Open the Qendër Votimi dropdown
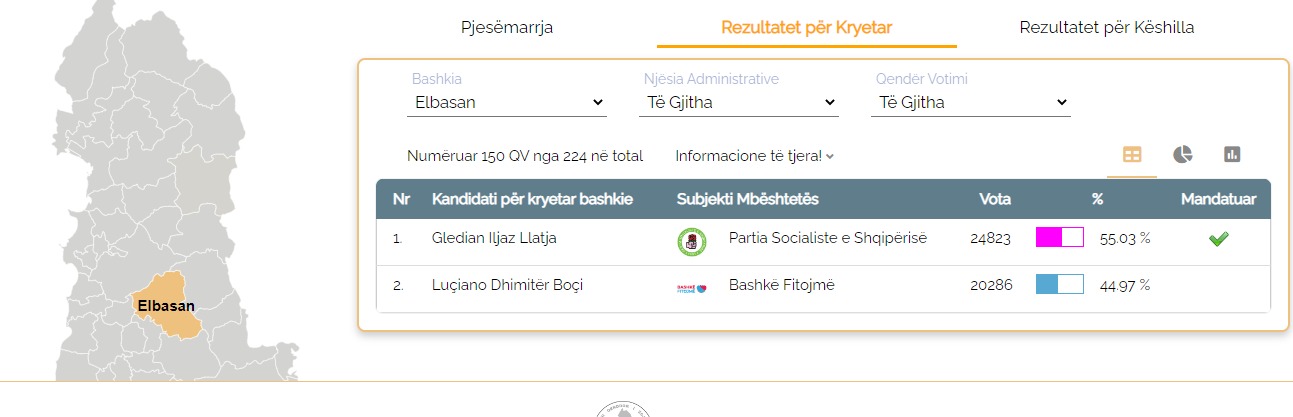1293x417 pixels. click(970, 102)
